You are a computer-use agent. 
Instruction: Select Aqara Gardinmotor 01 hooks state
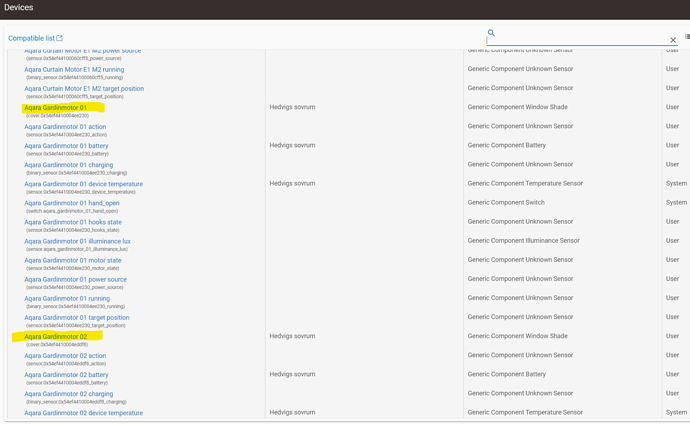pyautogui.click(x=72, y=222)
